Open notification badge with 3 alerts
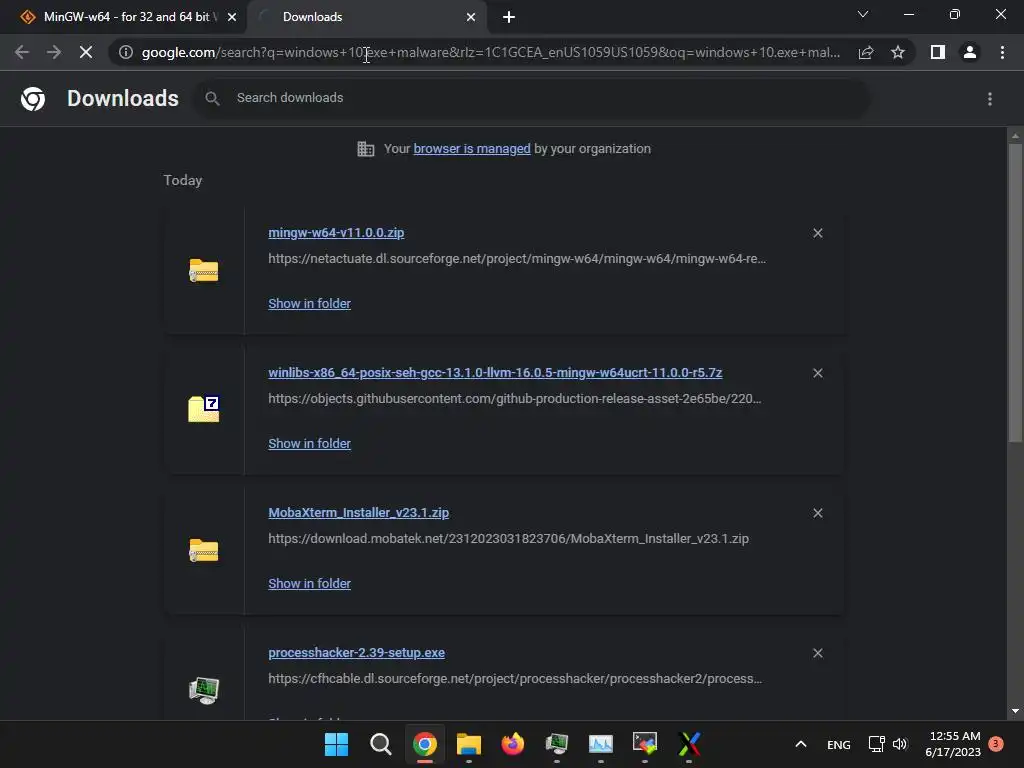This screenshot has height=768, width=1024. tap(996, 744)
